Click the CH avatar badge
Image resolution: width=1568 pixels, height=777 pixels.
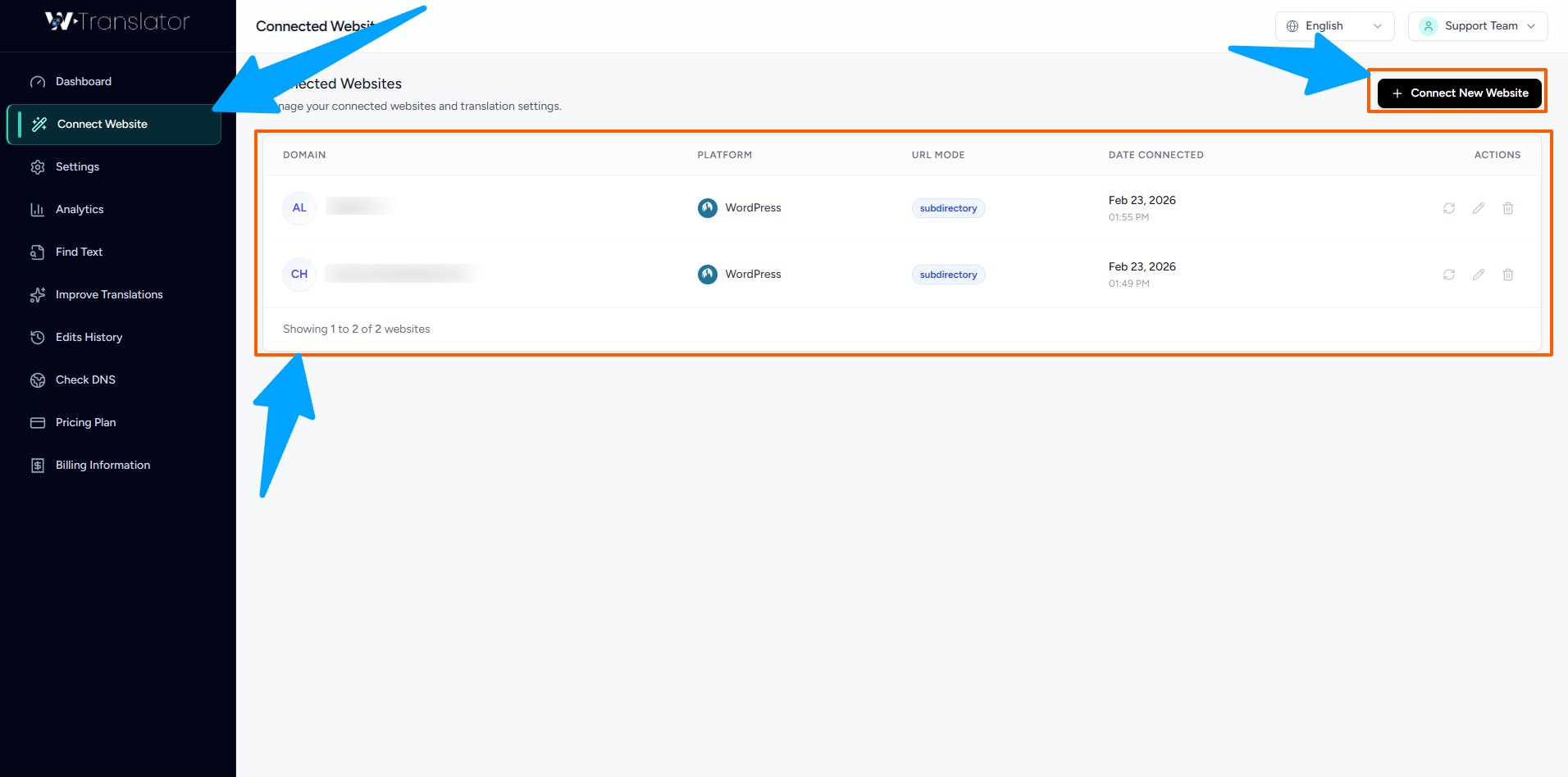coord(299,275)
